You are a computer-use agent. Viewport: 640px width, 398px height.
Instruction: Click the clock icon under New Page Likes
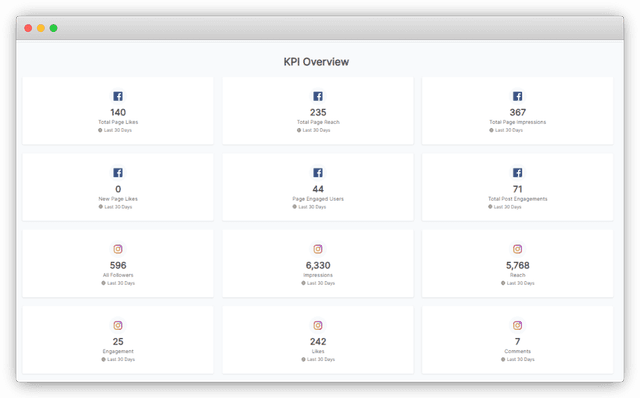point(100,207)
